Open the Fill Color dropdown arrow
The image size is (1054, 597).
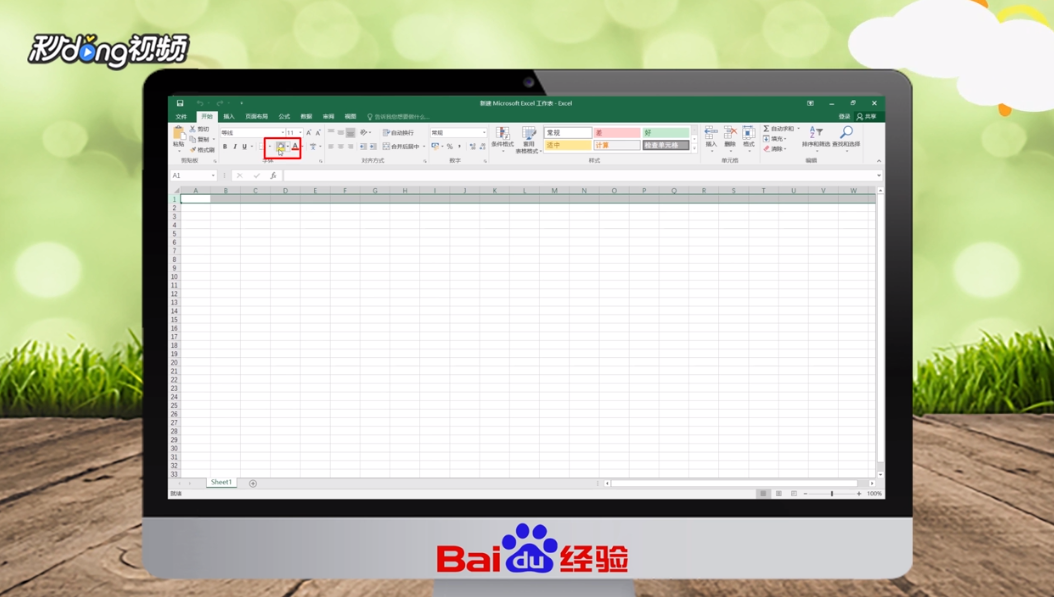pyautogui.click(x=288, y=146)
